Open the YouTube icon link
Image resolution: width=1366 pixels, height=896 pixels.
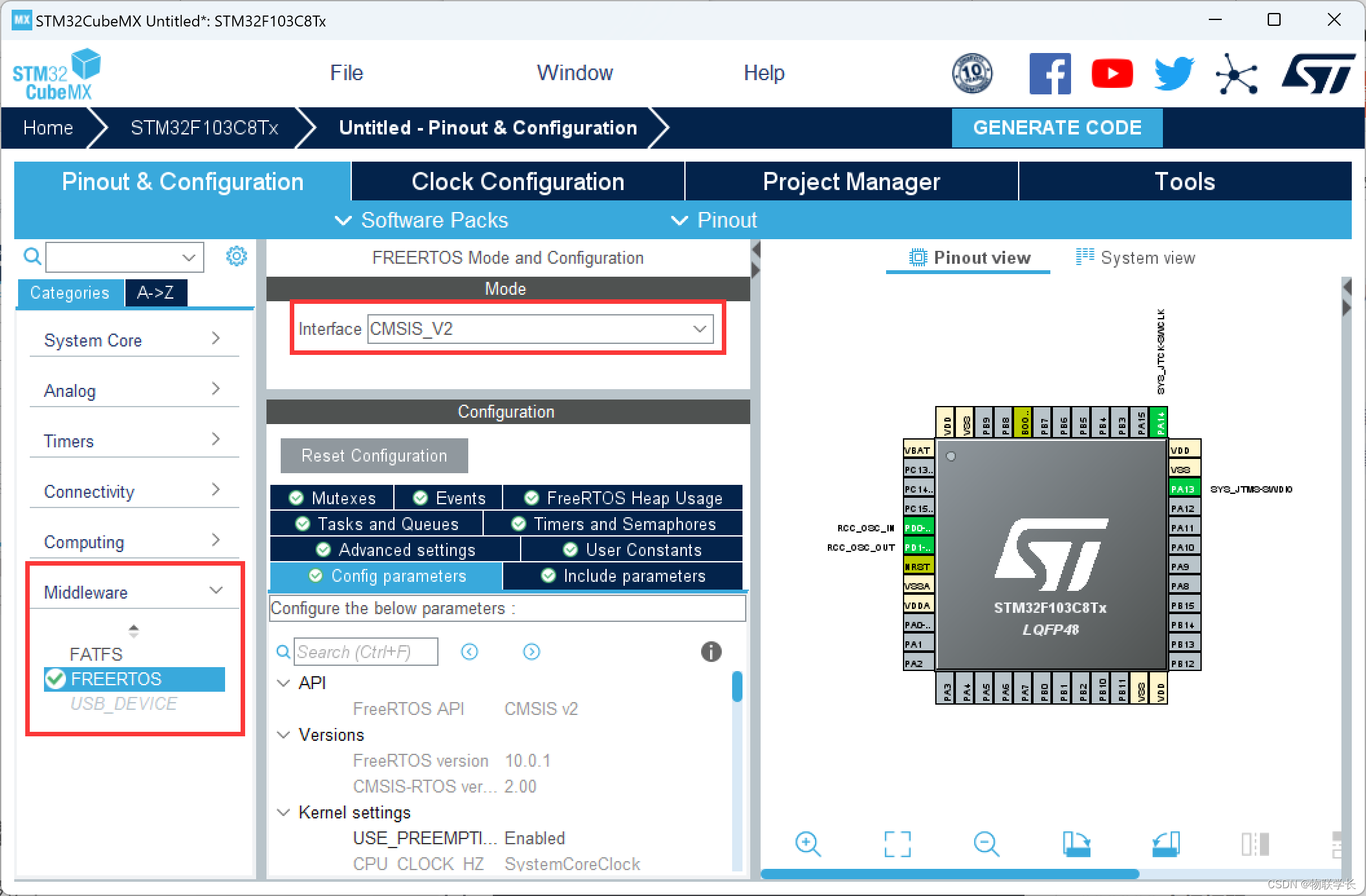point(1112,73)
